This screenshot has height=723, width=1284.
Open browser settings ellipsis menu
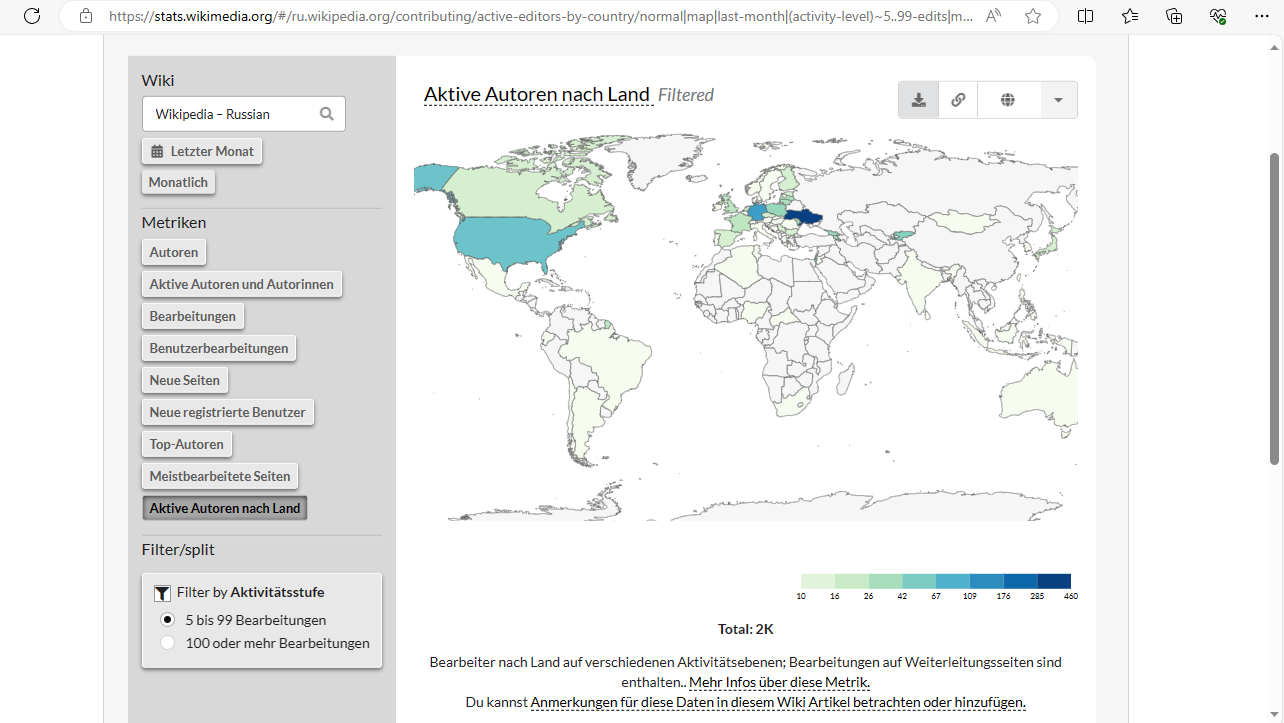pos(1262,16)
